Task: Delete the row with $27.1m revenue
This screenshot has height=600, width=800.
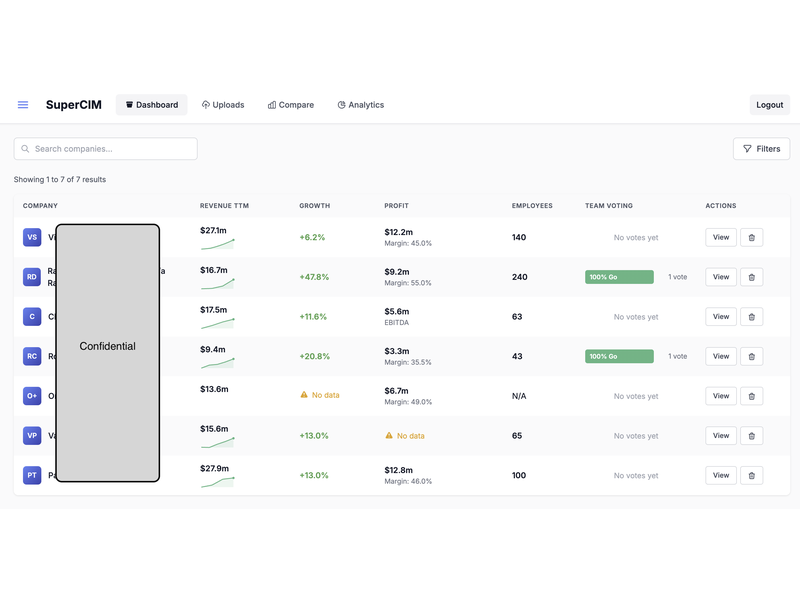Action: tap(752, 237)
